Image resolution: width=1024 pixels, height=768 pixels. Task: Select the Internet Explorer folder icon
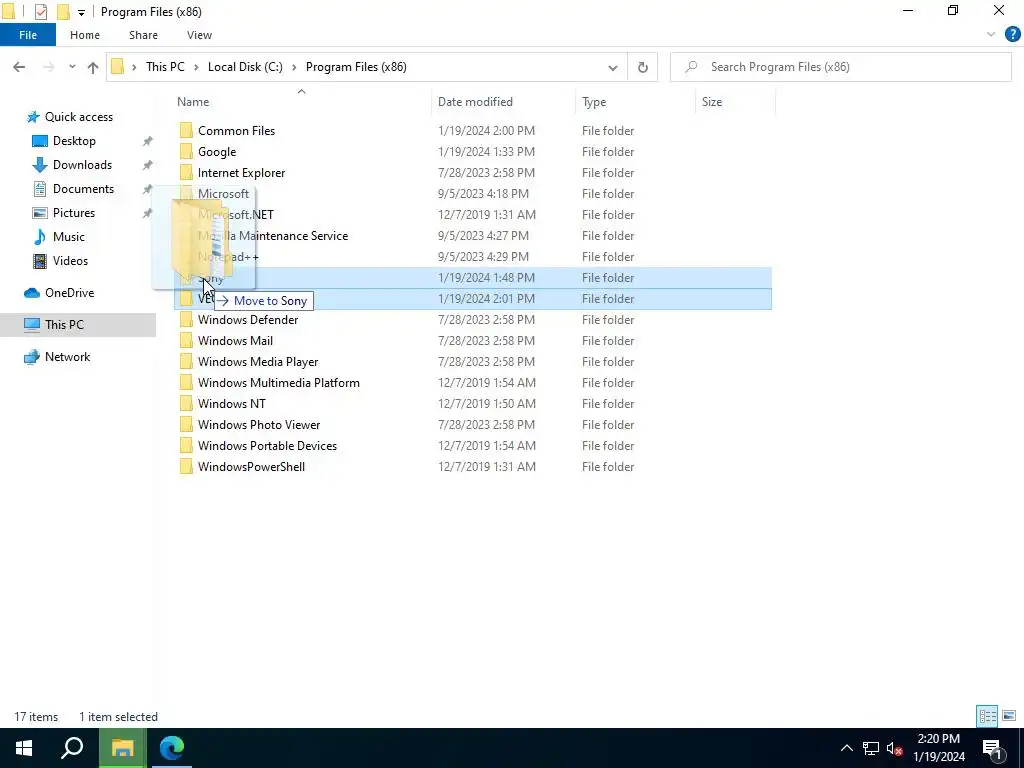[x=187, y=173]
